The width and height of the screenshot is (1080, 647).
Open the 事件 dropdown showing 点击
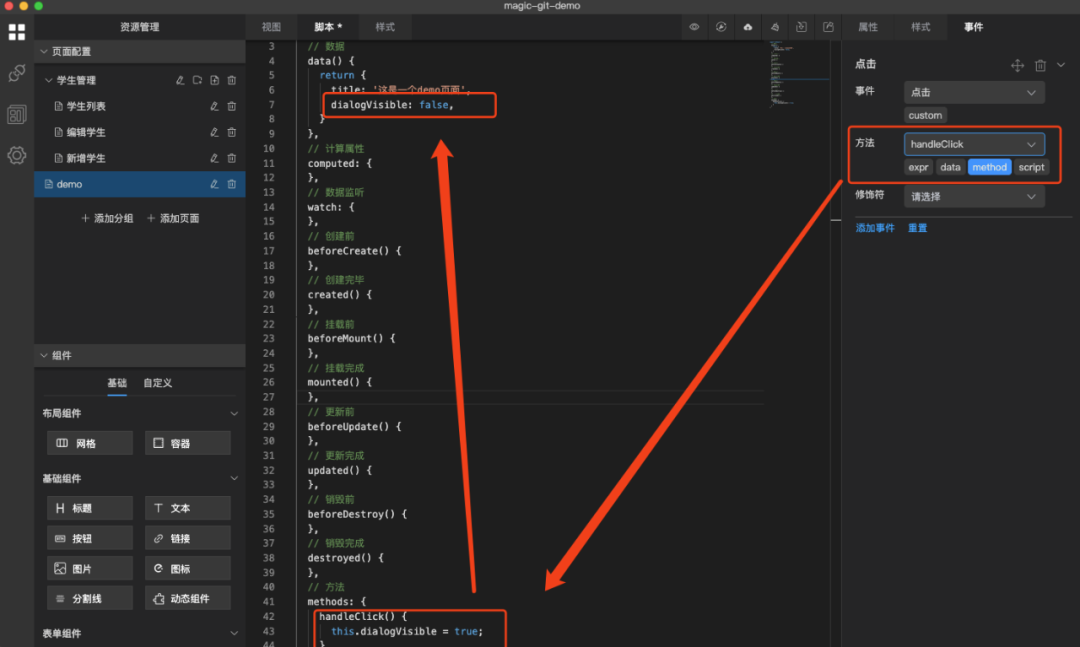[974, 92]
